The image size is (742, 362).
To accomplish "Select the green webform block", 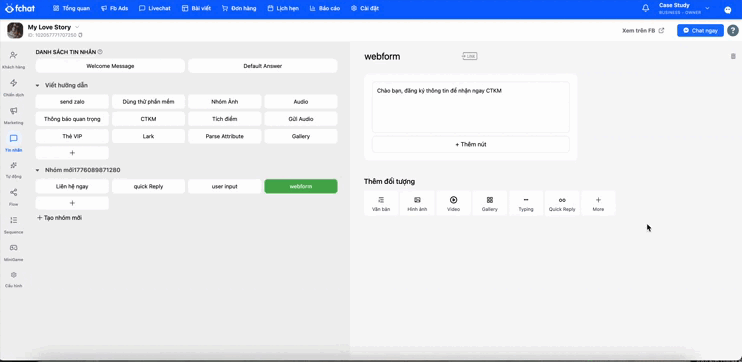I will (301, 186).
